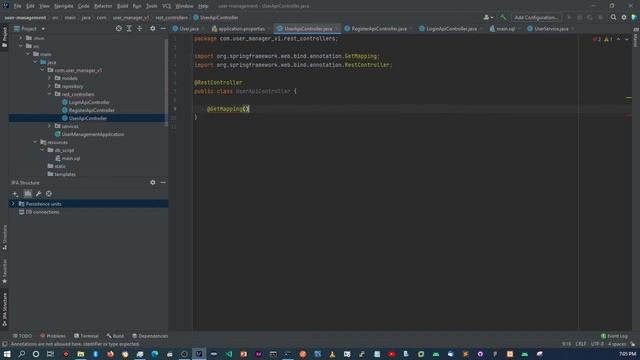
Task: Expand Persistence units node
Action: coord(13,204)
